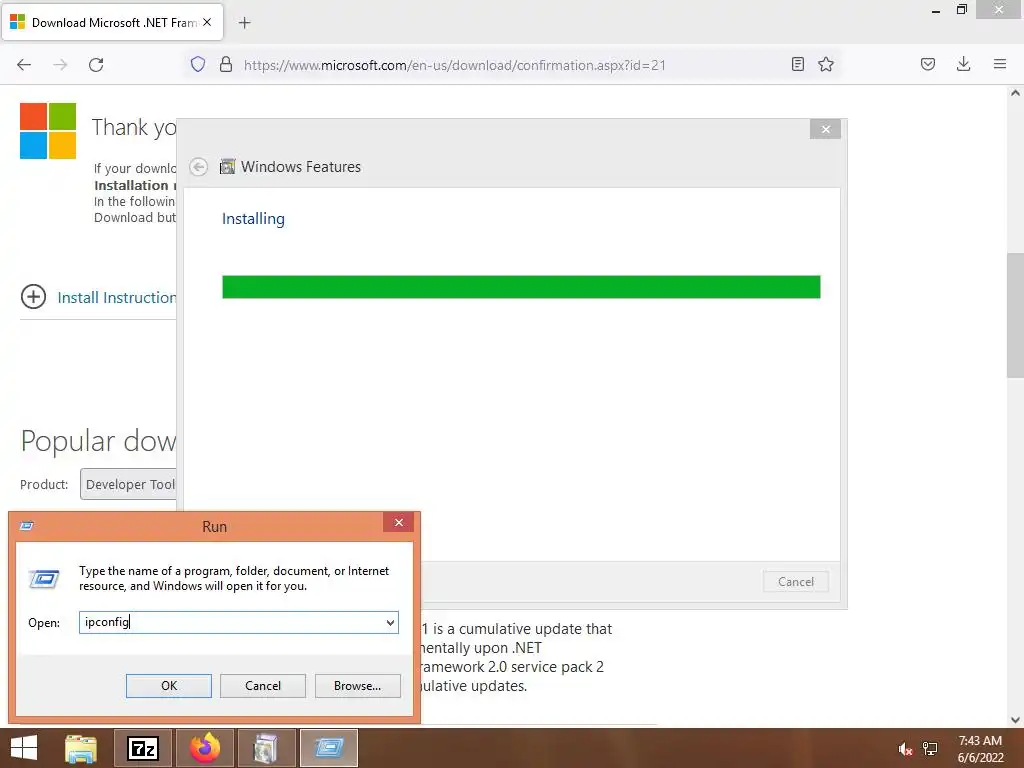Viewport: 1024px width, 768px height.
Task: Open the taskbar clock showing 7:43 AM
Action: 980,749
